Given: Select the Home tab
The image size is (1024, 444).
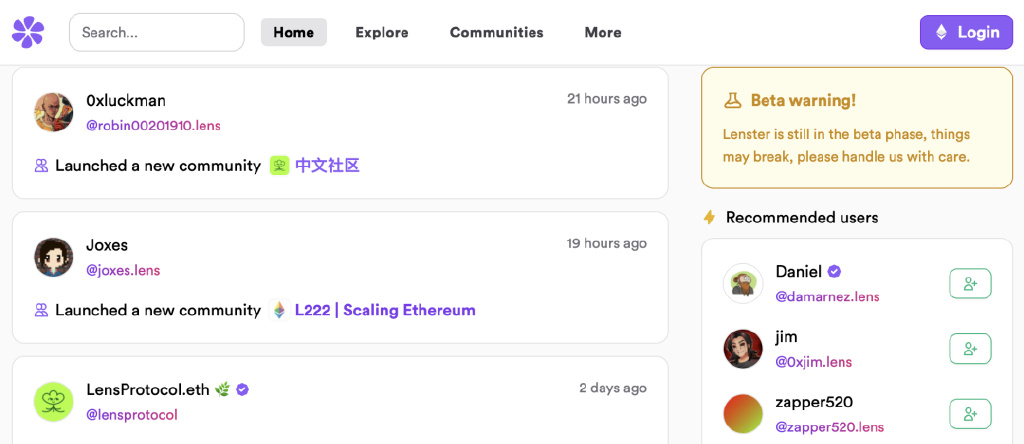Looking at the screenshot, I should [294, 32].
